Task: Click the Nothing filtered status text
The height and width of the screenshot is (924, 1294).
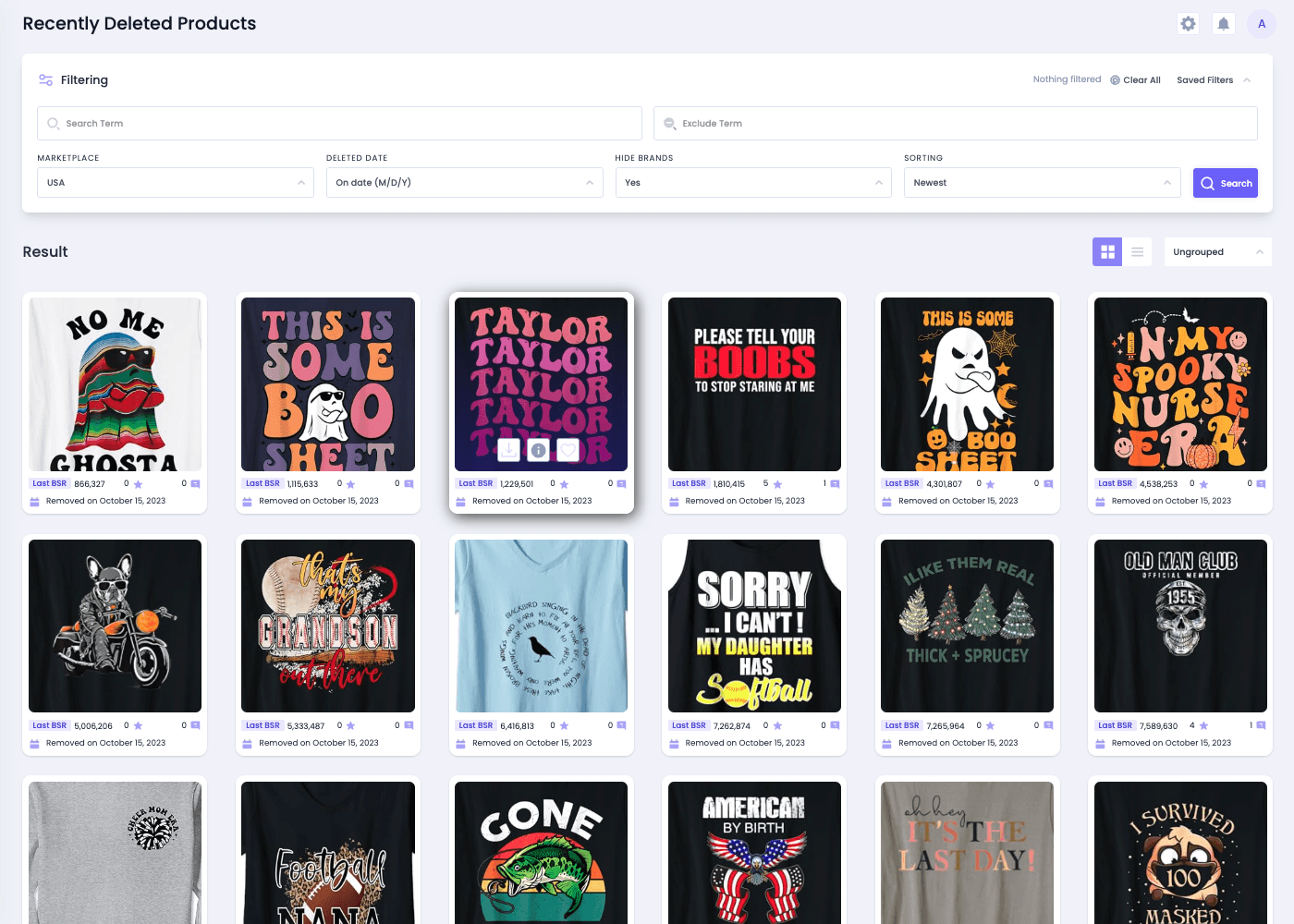Action: (1067, 79)
